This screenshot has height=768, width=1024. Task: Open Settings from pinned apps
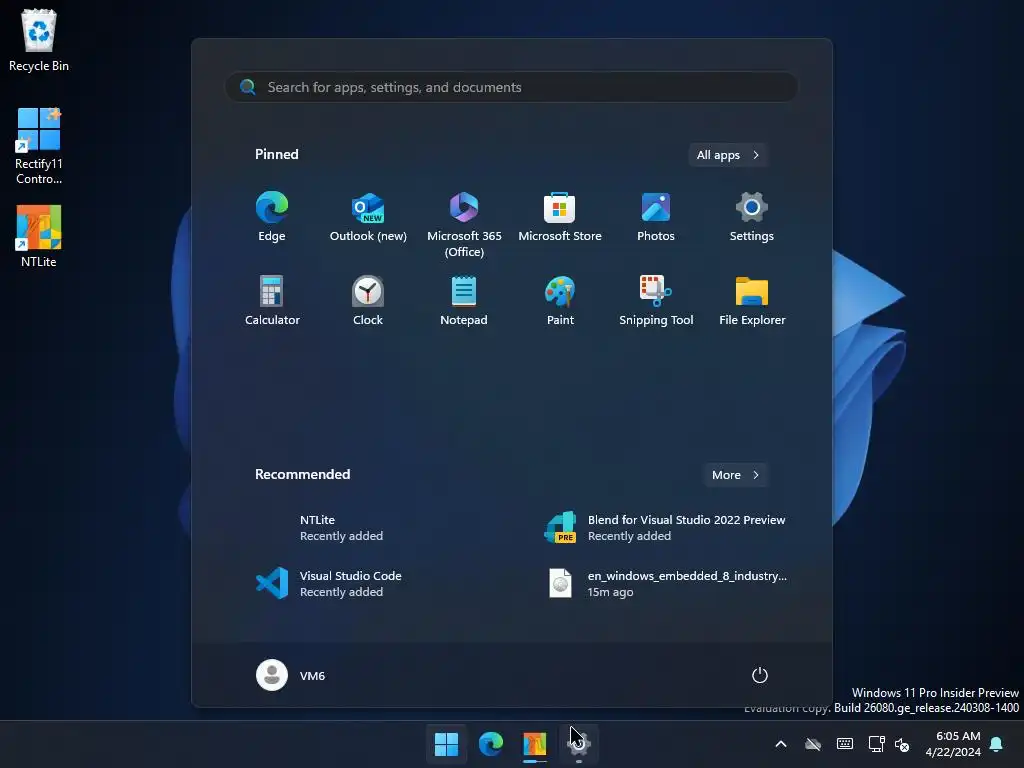tap(752, 218)
